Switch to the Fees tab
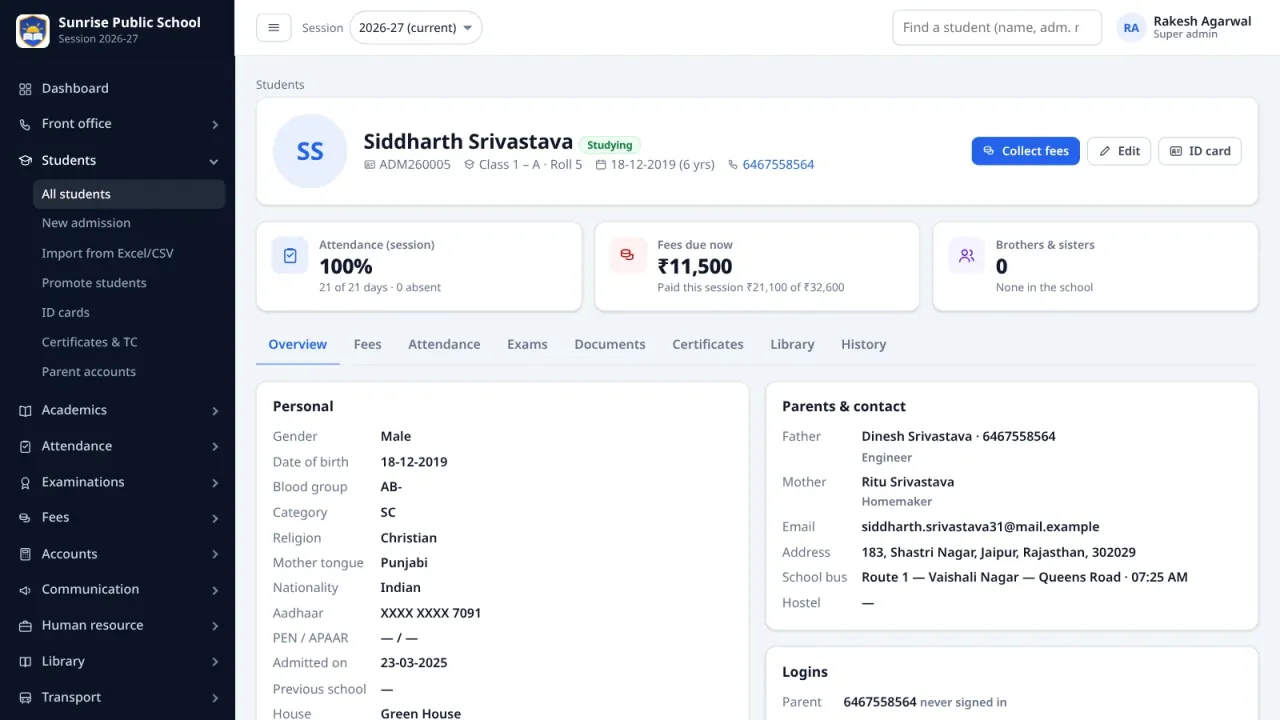 (x=367, y=344)
